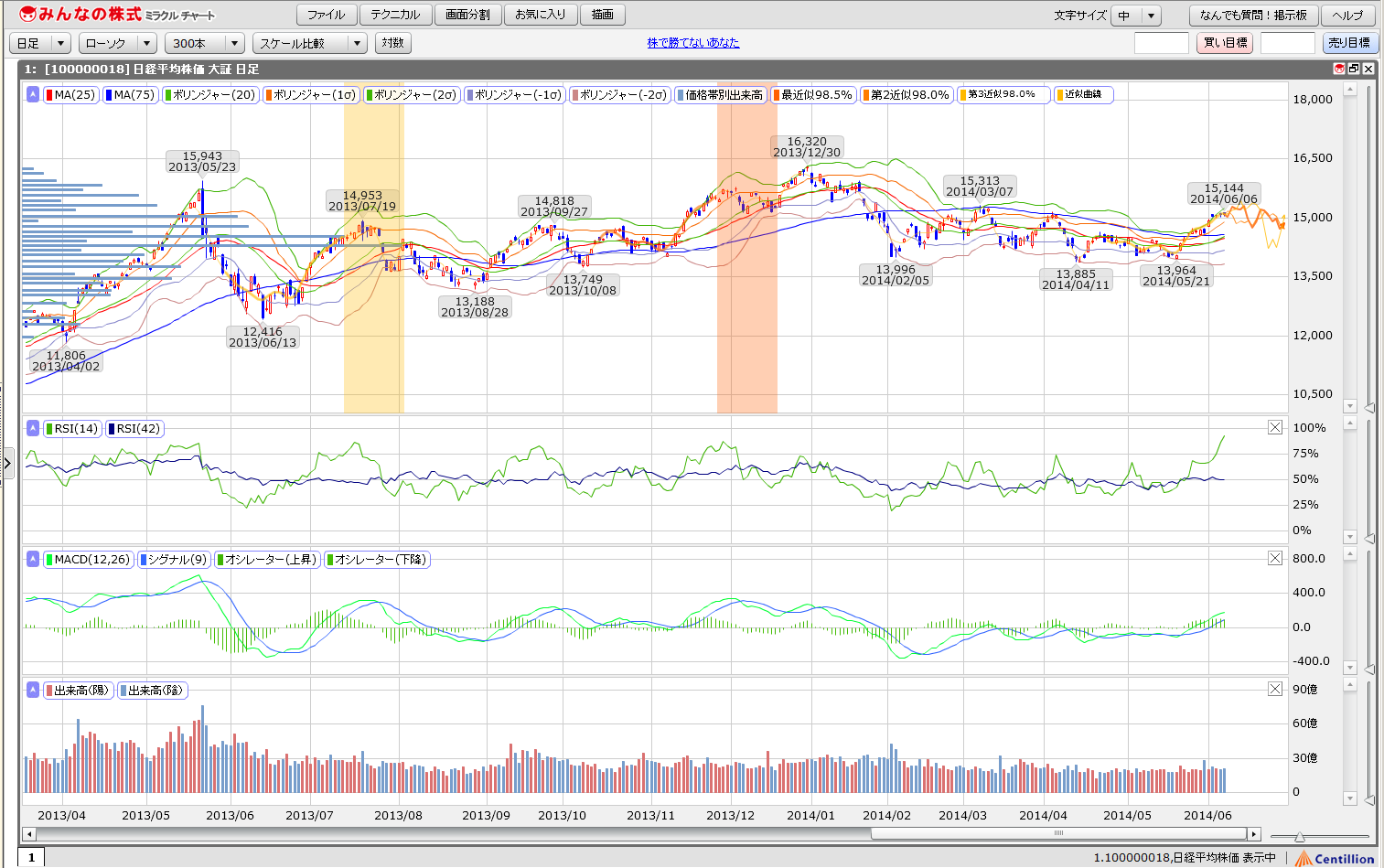Viewport: 1384px width, 868px height.
Task: Follow the 株で勝てないあなた link
Action: click(x=693, y=42)
